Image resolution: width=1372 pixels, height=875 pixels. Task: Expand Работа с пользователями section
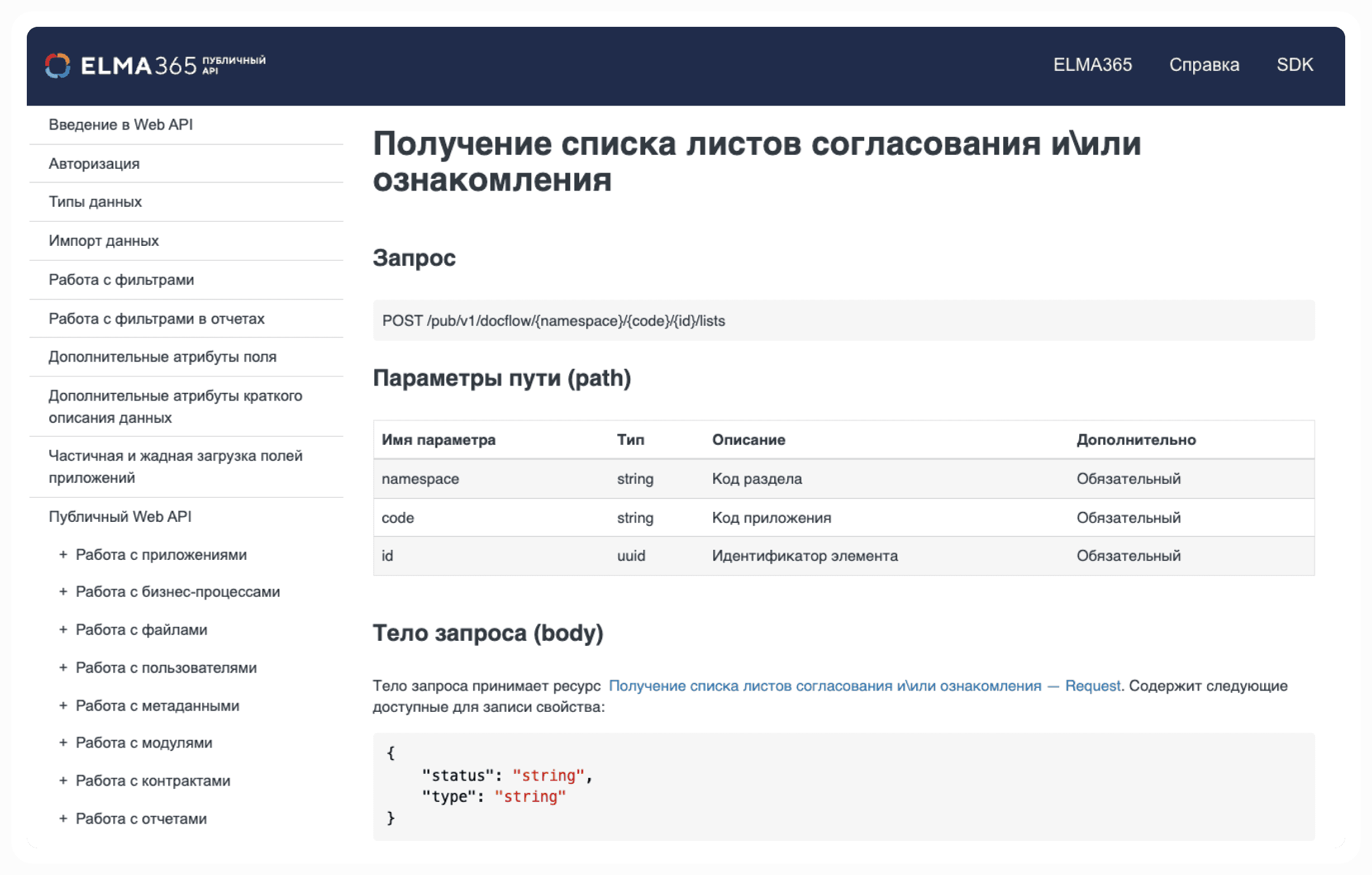[63, 668]
